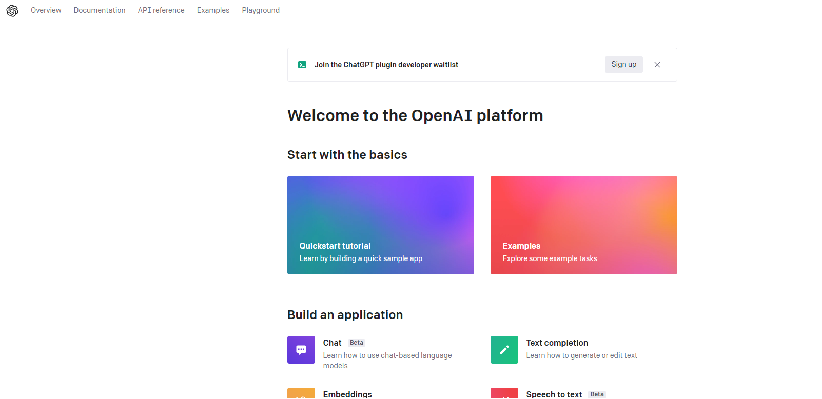Select Examples in the top navigation
Viewport: 822px width, 399px height.
coord(213,10)
